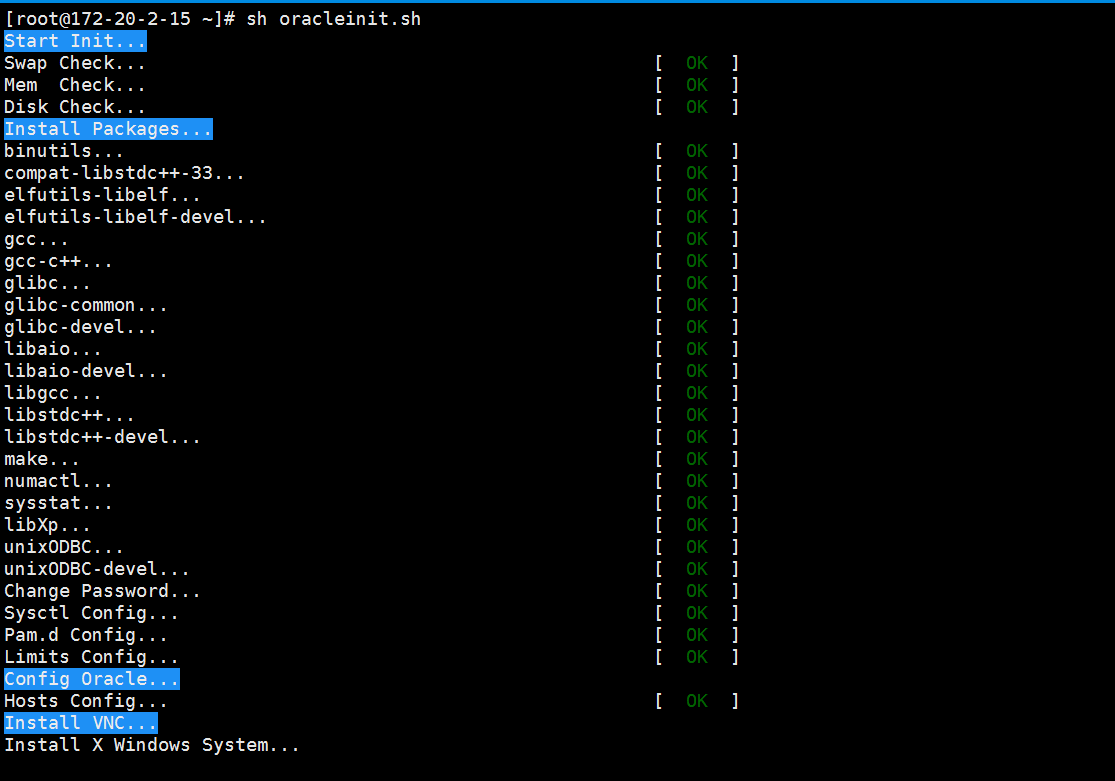Click the 'Pam.d Config...' line

point(86,636)
